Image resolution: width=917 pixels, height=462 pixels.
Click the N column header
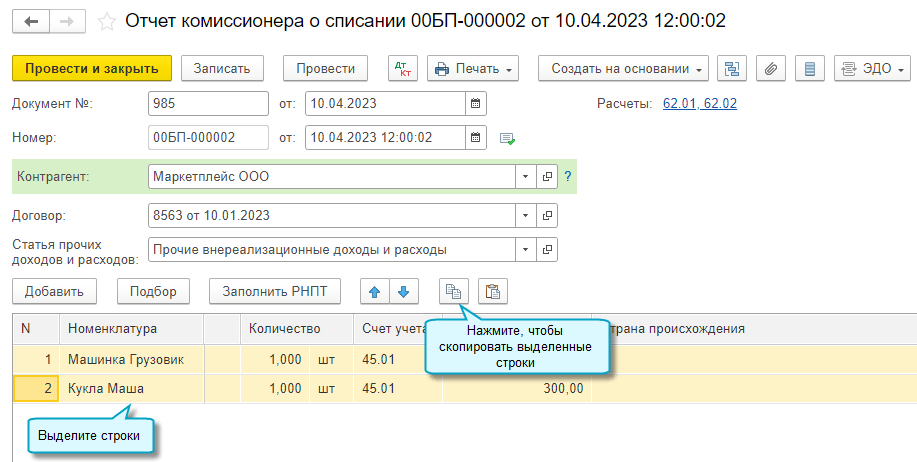tap(36, 329)
